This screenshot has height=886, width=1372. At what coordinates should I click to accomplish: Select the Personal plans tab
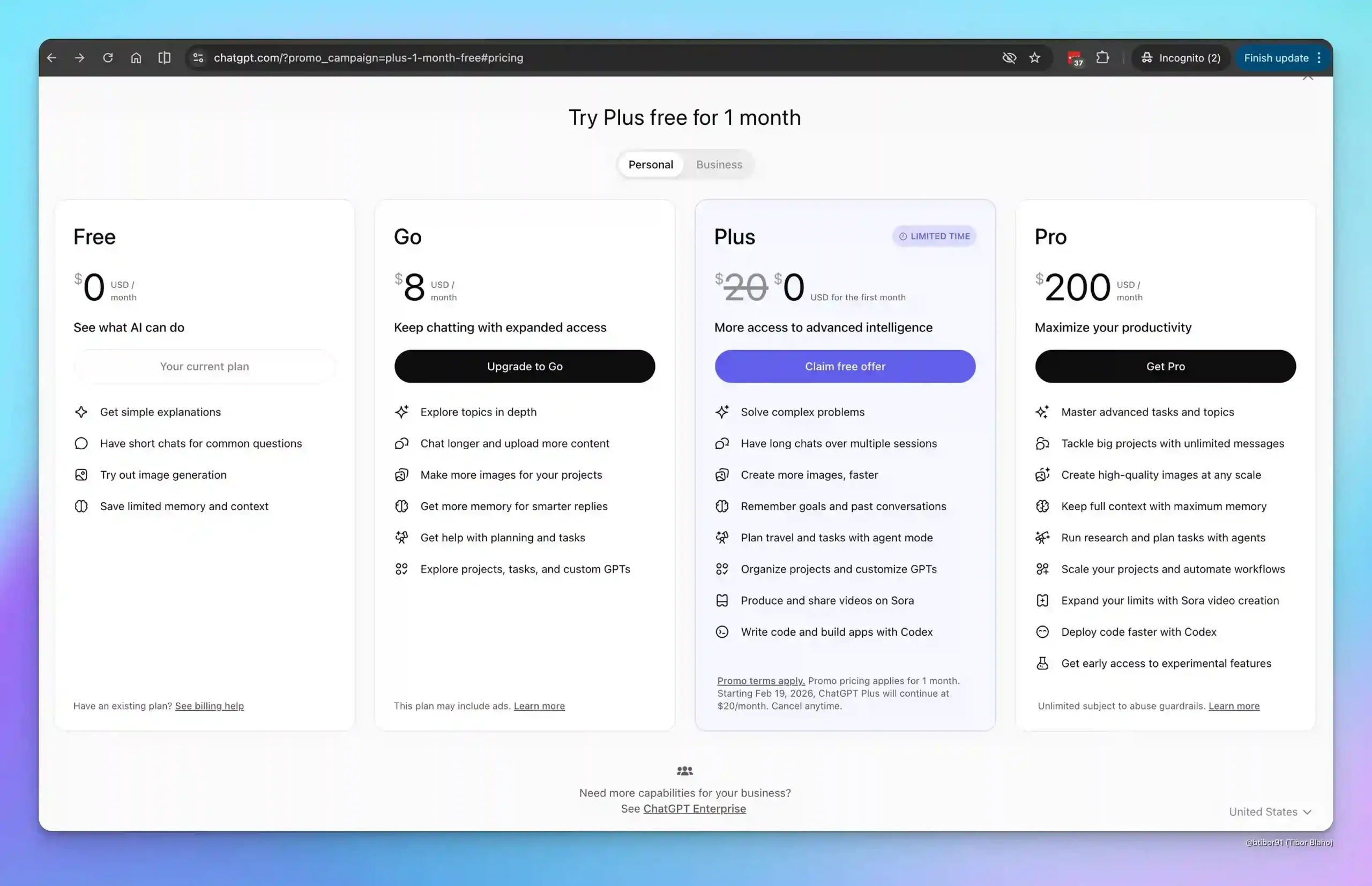[x=651, y=165]
